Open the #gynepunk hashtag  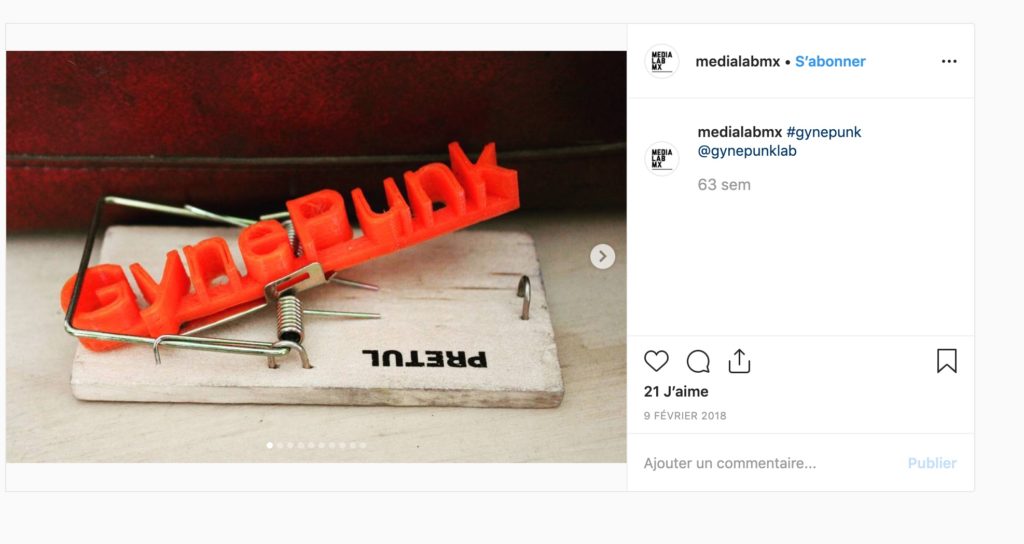click(824, 132)
